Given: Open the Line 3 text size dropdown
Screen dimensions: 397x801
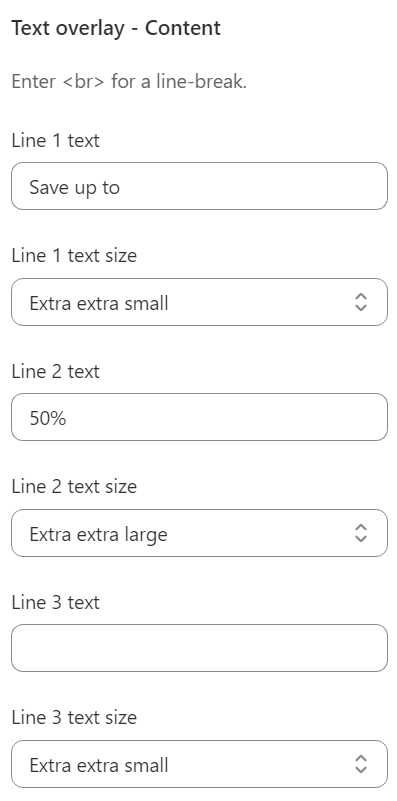Looking at the screenshot, I should click(x=199, y=764).
